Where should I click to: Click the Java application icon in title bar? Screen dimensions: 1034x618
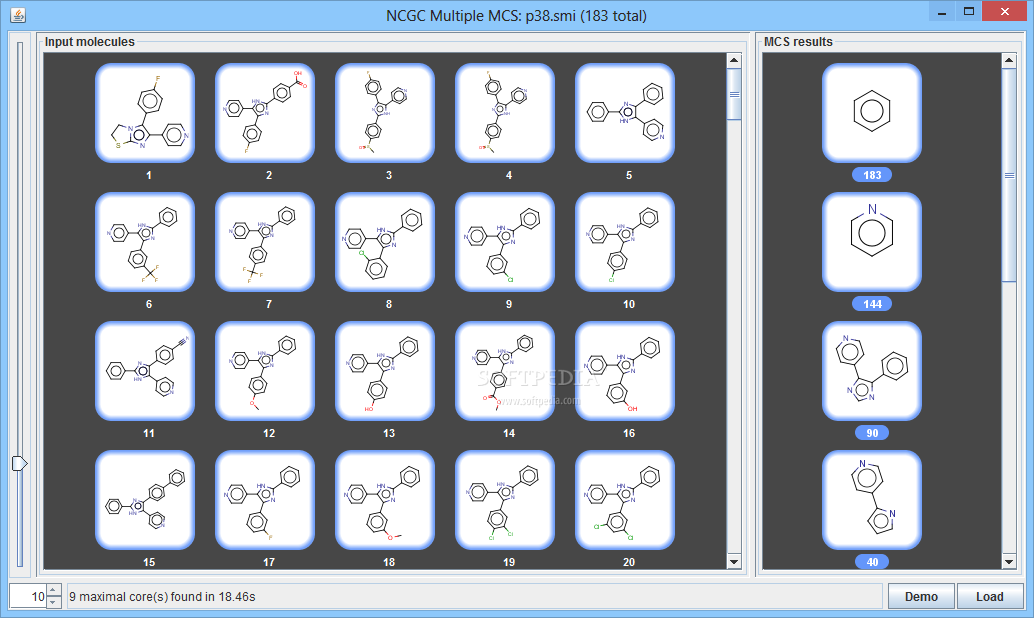pyautogui.click(x=18, y=15)
